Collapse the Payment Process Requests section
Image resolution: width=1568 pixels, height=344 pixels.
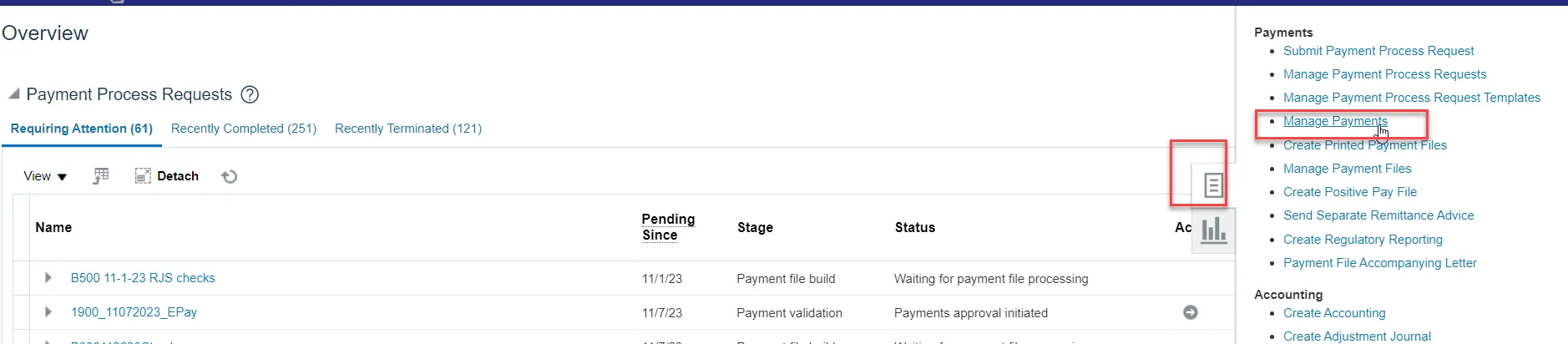click(x=14, y=94)
